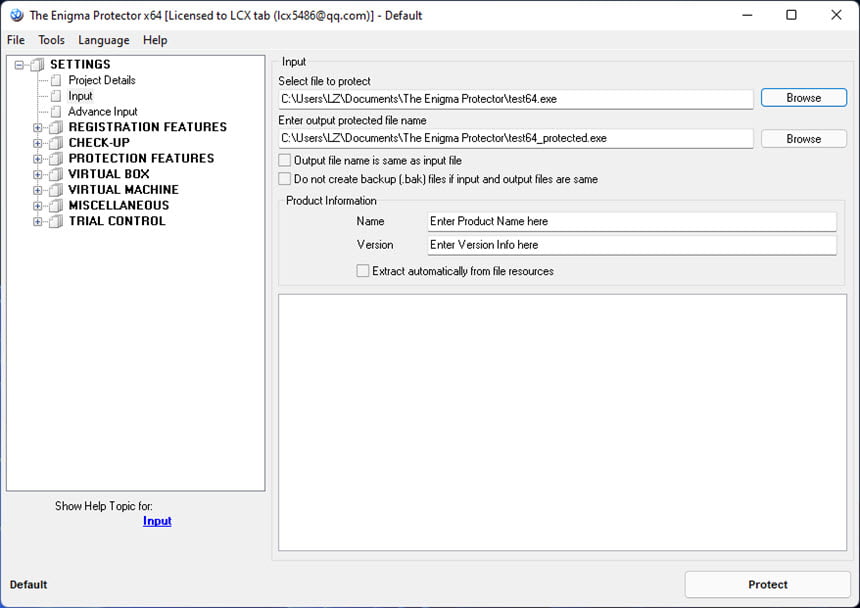Click the Product Name input field

632,221
